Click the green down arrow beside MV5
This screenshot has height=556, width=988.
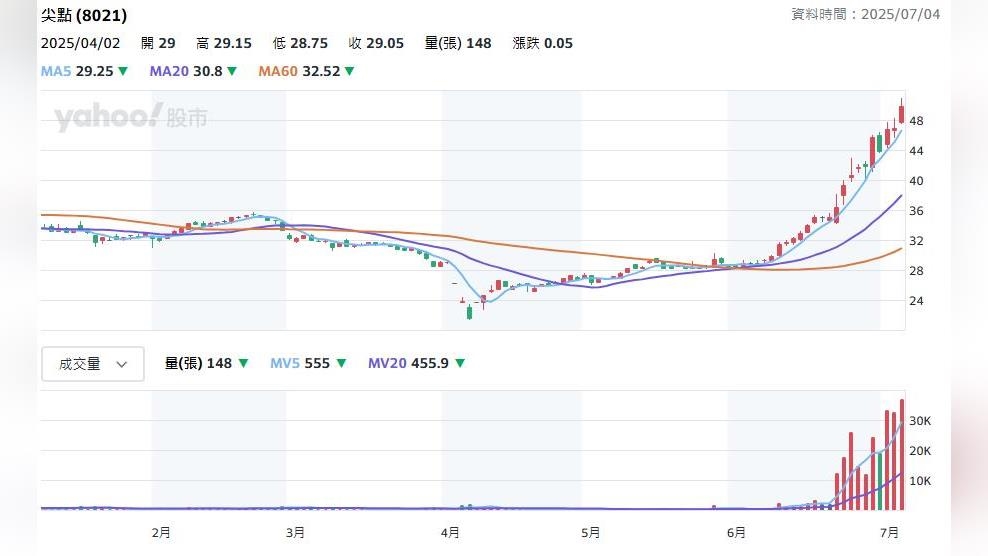341,364
